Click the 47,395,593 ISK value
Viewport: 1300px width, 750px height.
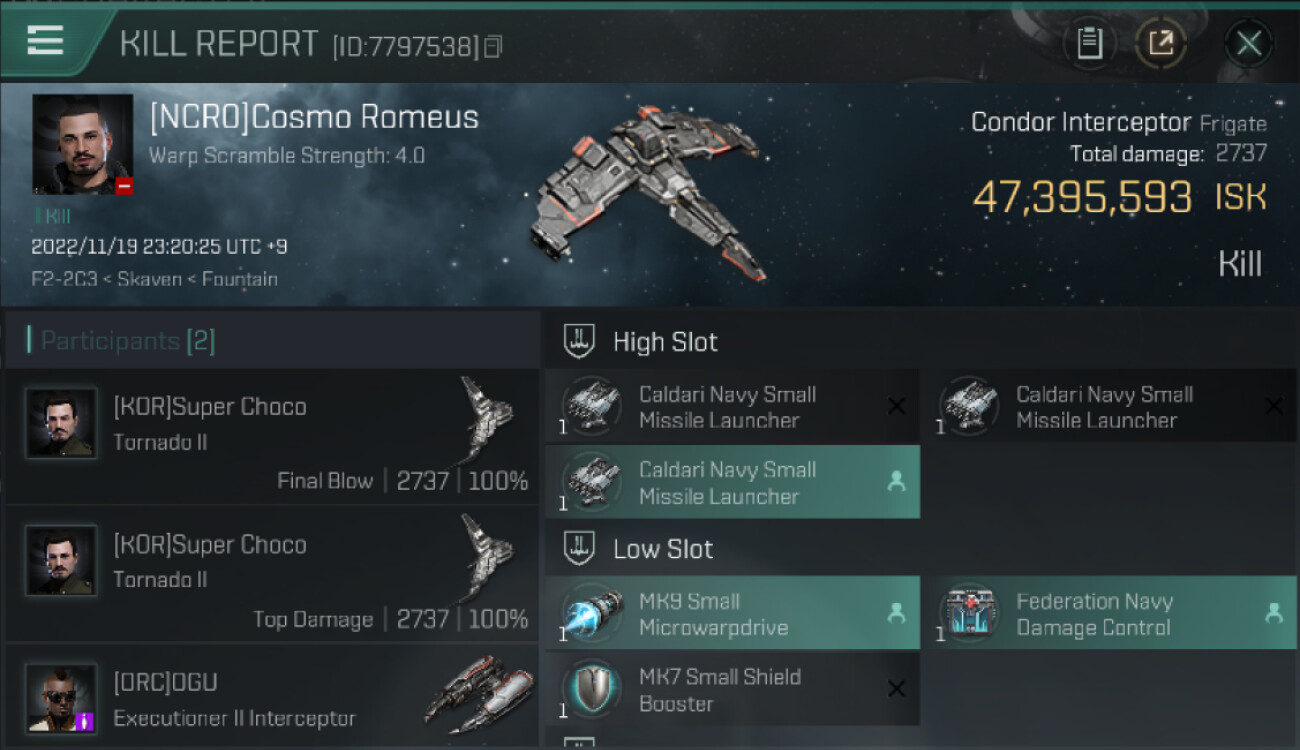point(1082,197)
